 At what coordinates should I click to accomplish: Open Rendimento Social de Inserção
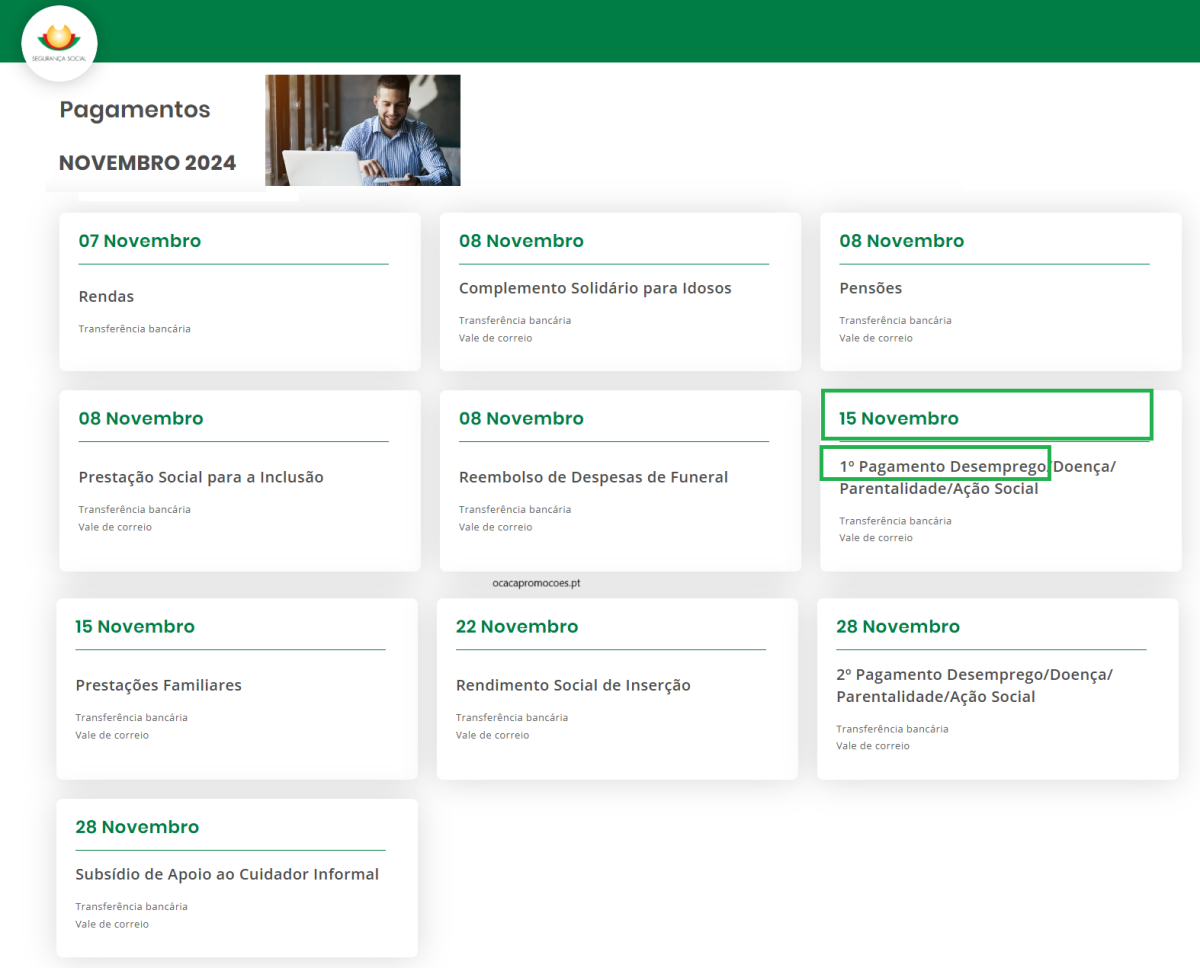click(573, 686)
